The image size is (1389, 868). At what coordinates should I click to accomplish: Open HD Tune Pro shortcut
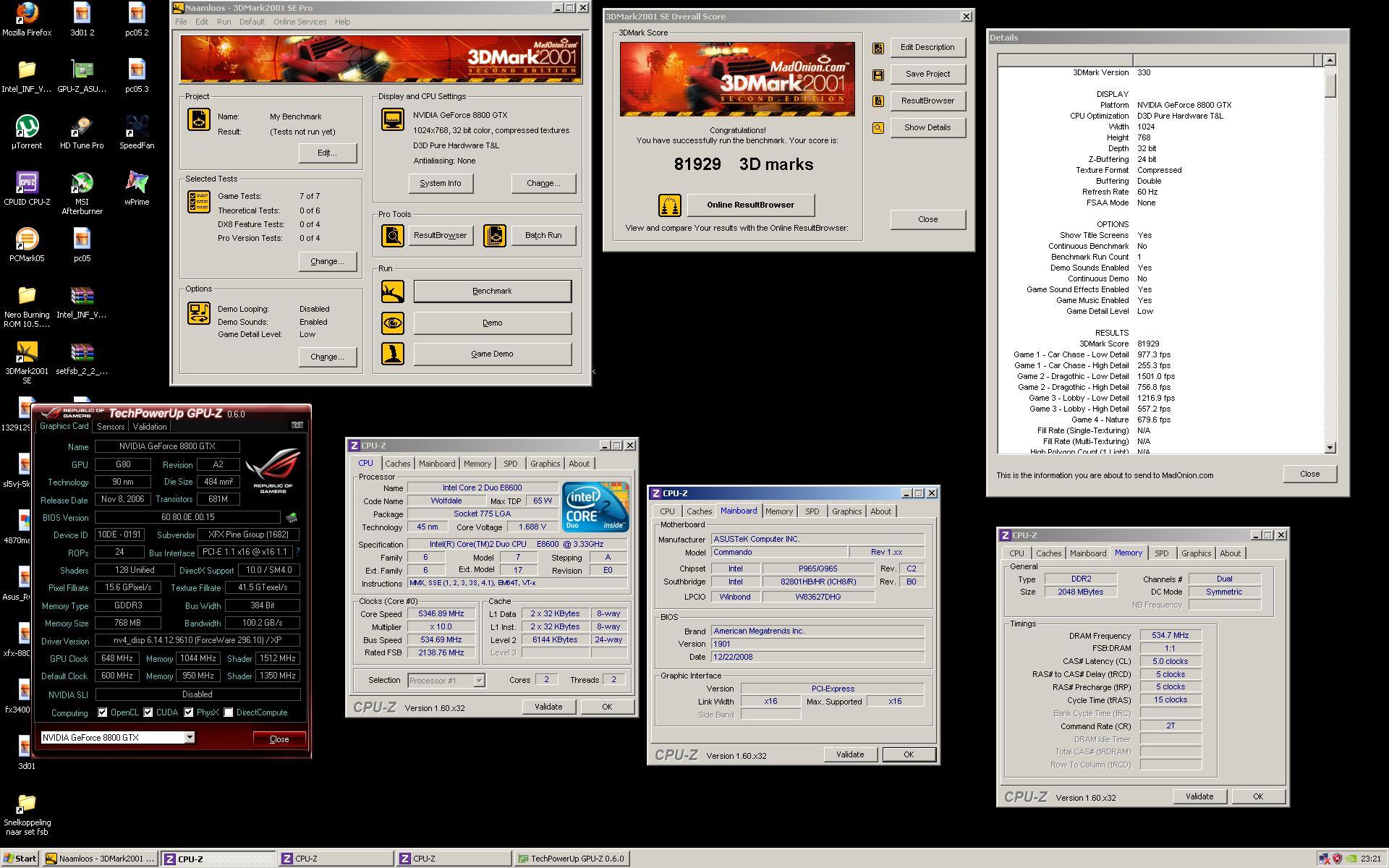pyautogui.click(x=82, y=132)
